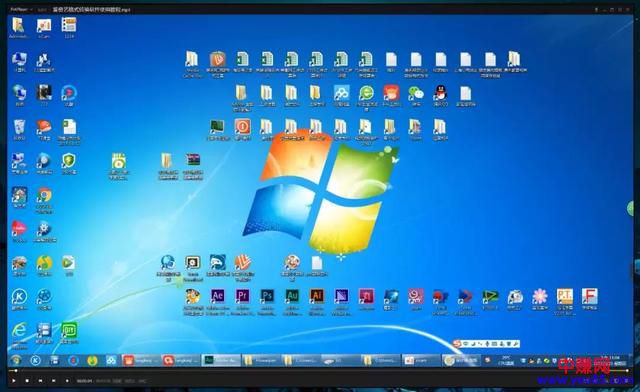Click the stop button in player controls
The height and width of the screenshot is (392, 640).
[27, 381]
